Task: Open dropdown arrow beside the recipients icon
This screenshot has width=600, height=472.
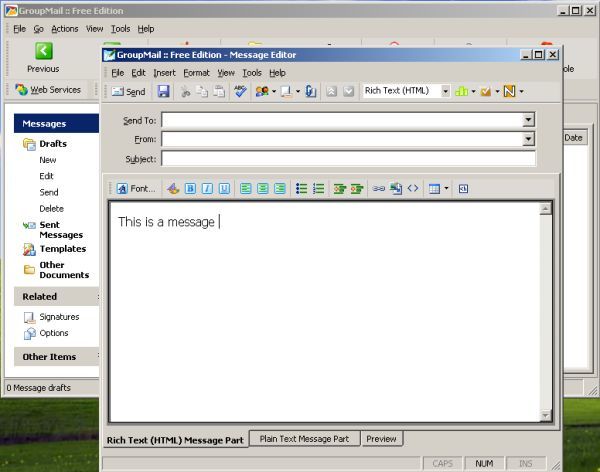Action: pos(274,91)
